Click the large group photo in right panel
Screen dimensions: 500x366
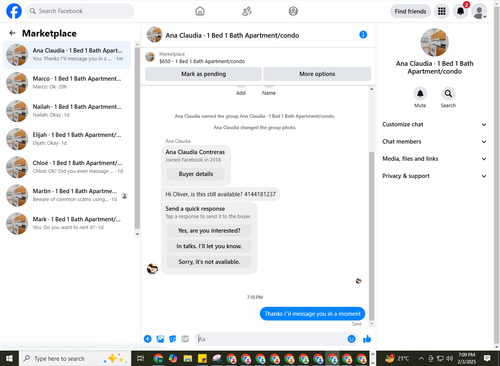point(434,42)
